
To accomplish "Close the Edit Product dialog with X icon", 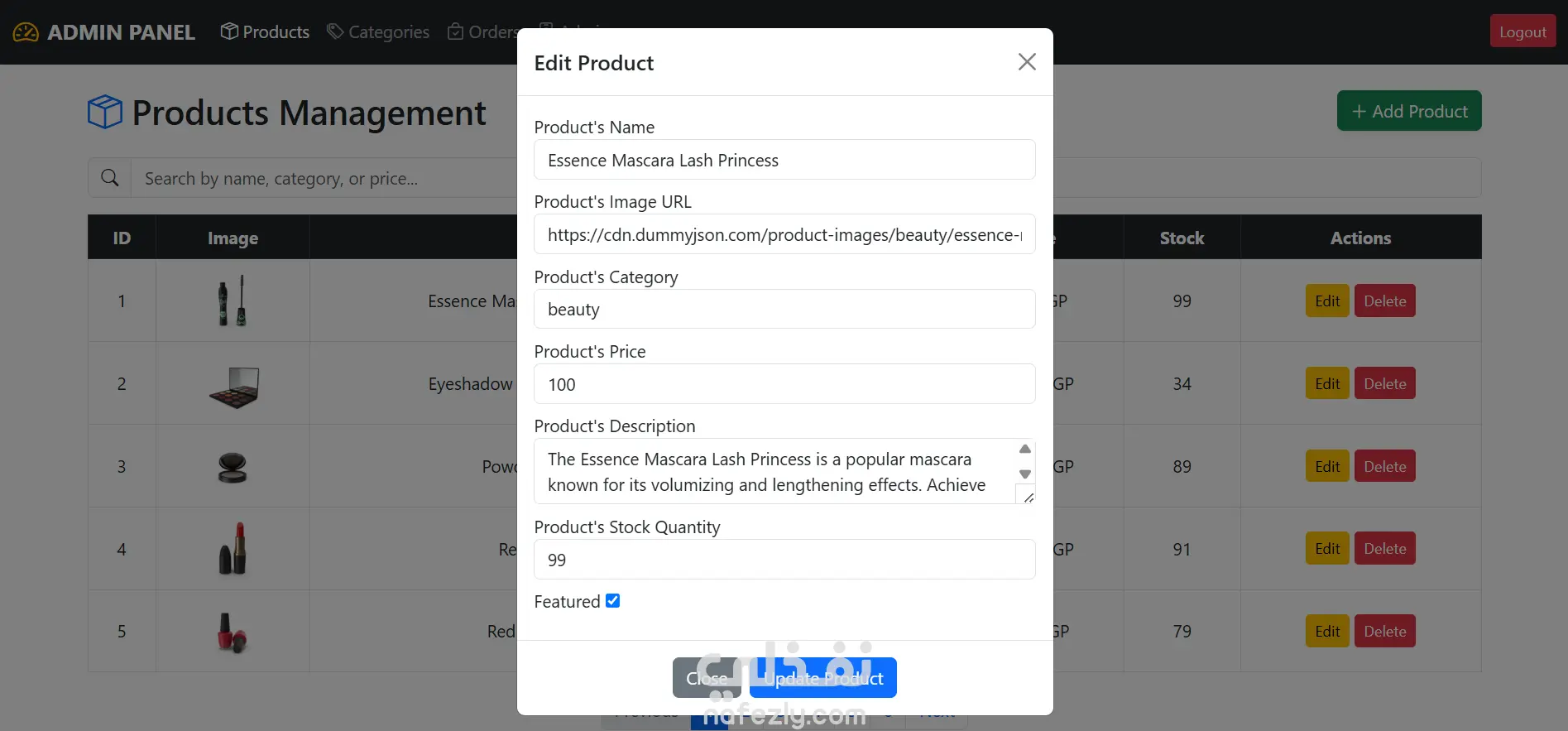I will pos(1026,62).
